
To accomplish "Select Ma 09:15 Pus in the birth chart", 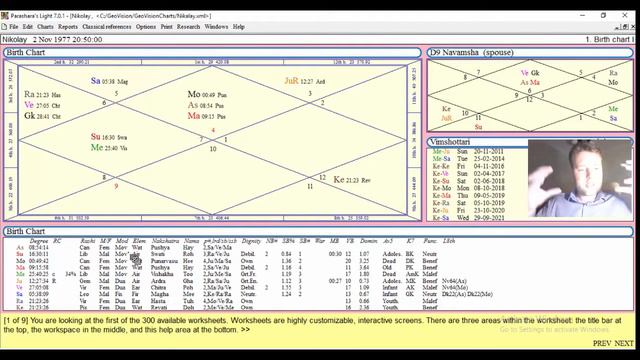I will (x=207, y=116).
